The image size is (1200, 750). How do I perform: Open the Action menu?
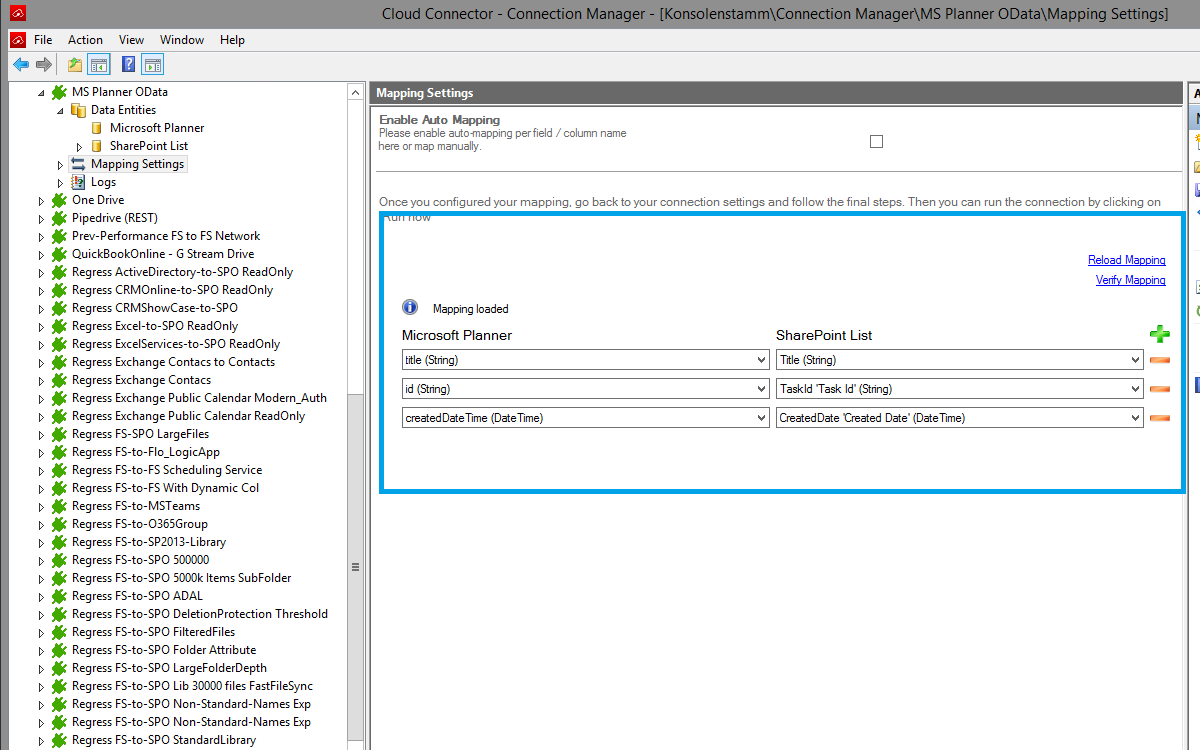click(x=85, y=40)
